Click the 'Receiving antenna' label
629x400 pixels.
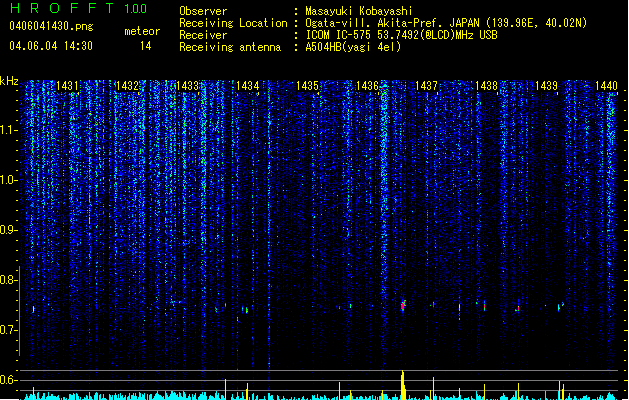[x=230, y=47]
